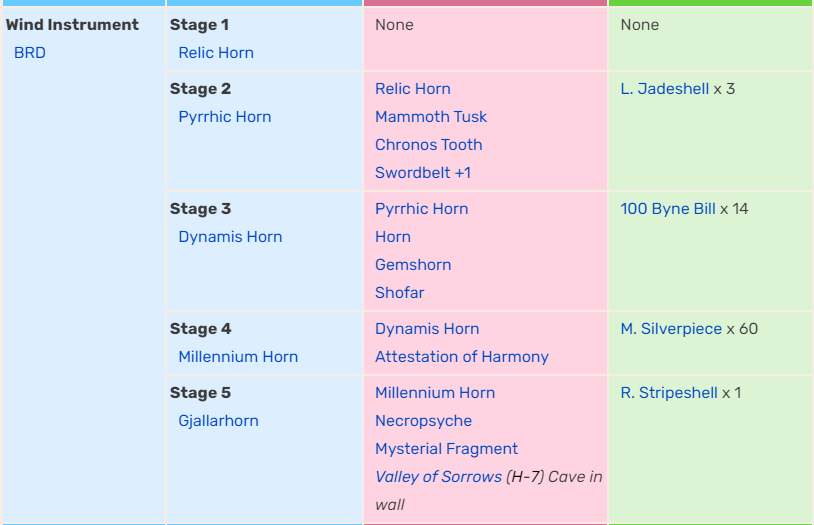Open the Gemshorn item link
The width and height of the screenshot is (814, 525).
(413, 265)
